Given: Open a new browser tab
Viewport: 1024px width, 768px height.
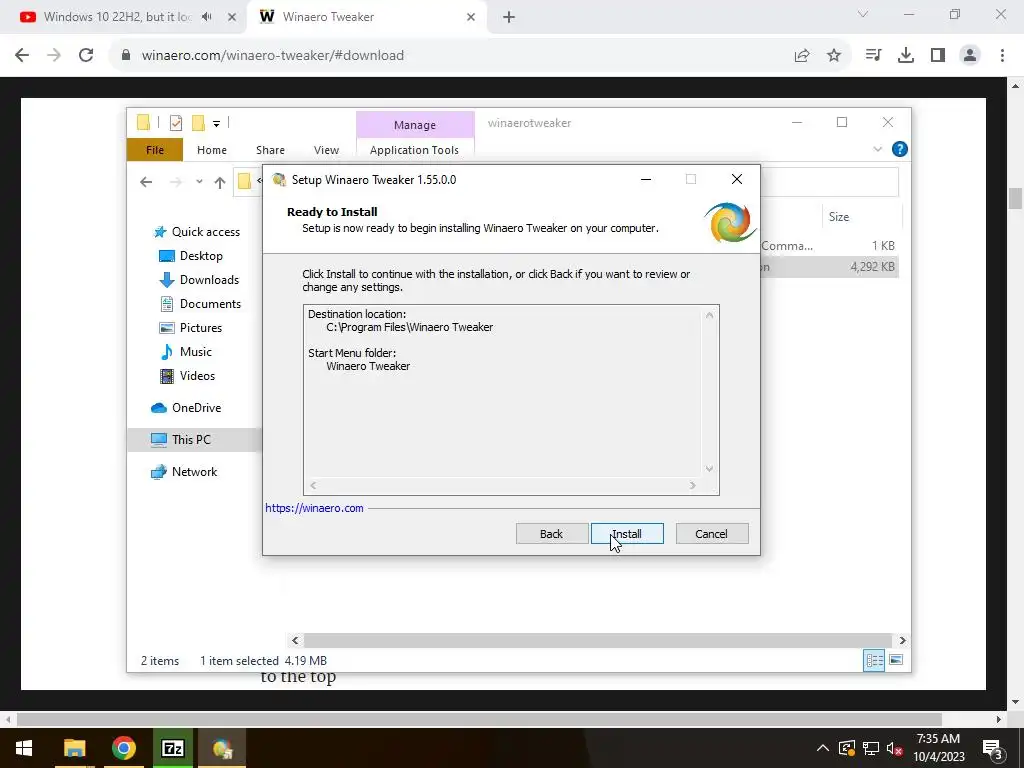Looking at the screenshot, I should [x=509, y=17].
